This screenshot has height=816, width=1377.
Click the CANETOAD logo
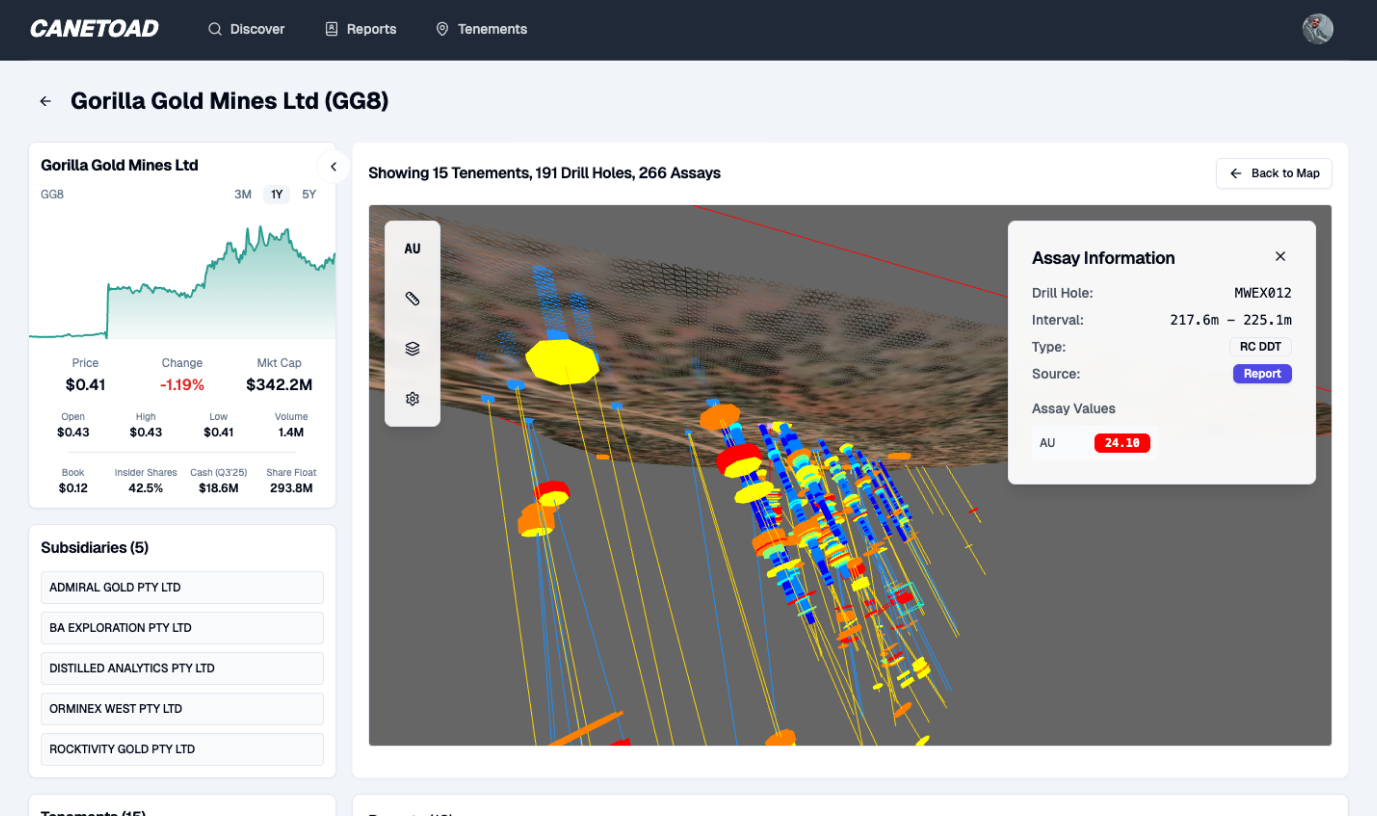point(94,29)
